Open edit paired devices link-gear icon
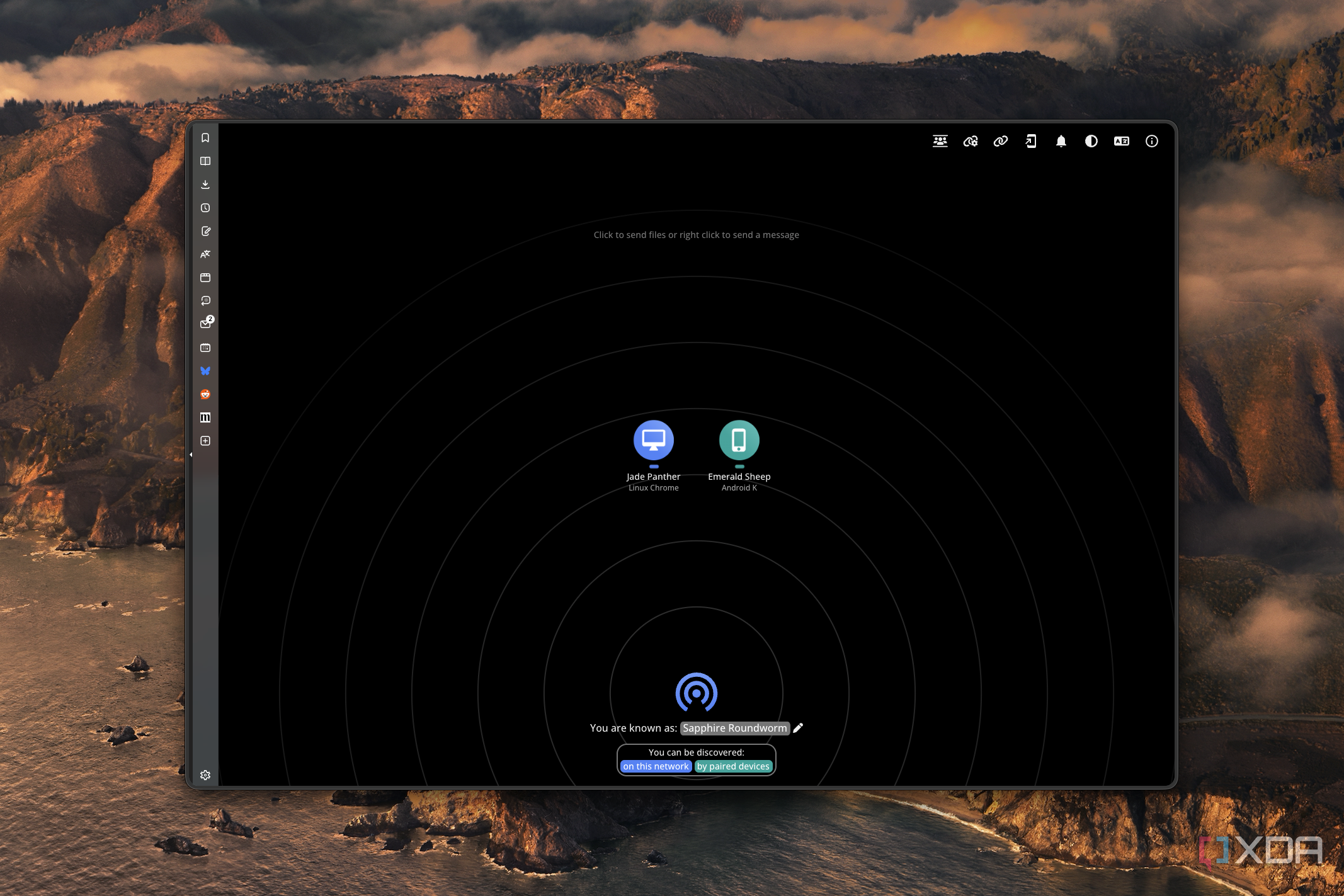1344x896 pixels. (x=971, y=142)
